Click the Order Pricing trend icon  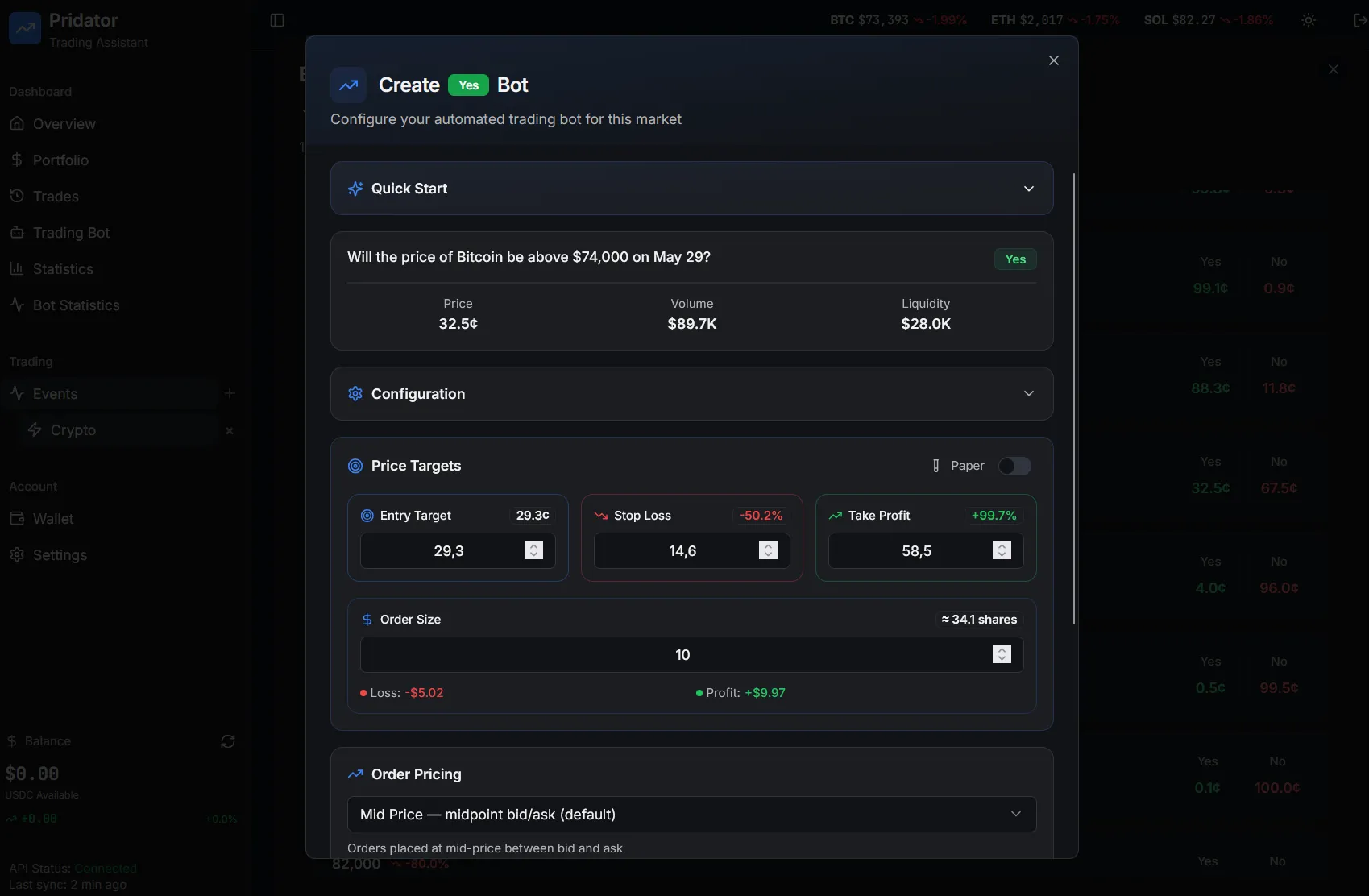pos(355,774)
